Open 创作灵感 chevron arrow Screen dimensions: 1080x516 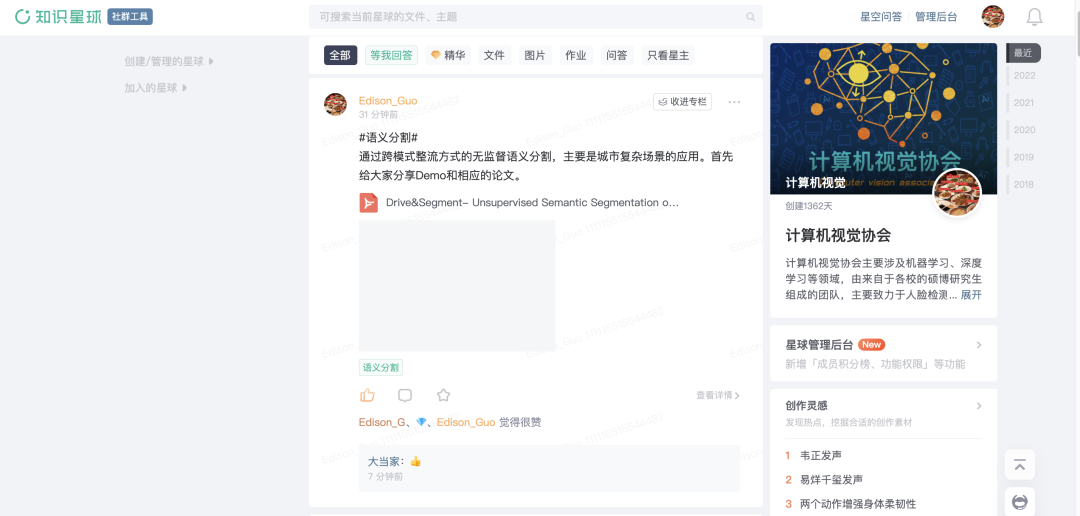979,406
